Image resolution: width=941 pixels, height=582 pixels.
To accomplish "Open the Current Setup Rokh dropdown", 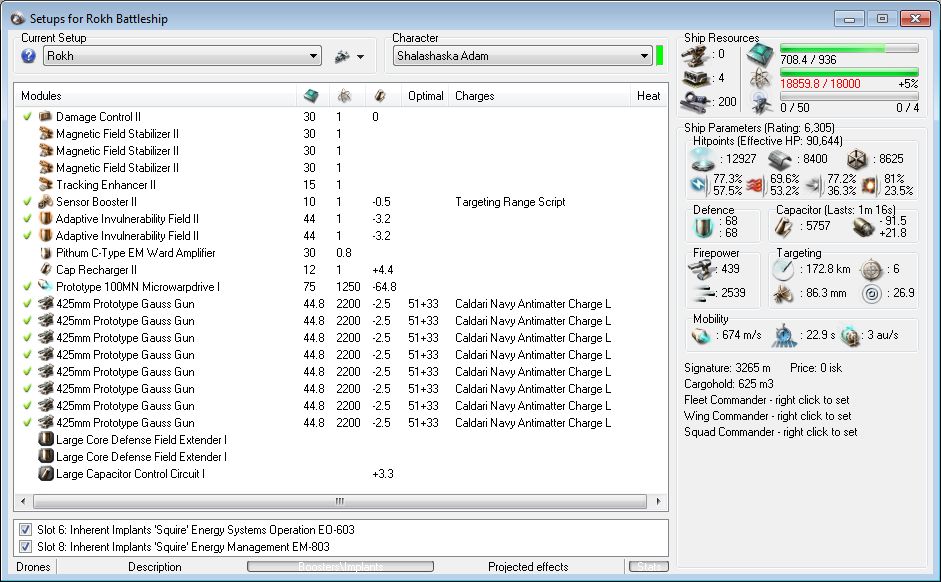I will [x=313, y=57].
